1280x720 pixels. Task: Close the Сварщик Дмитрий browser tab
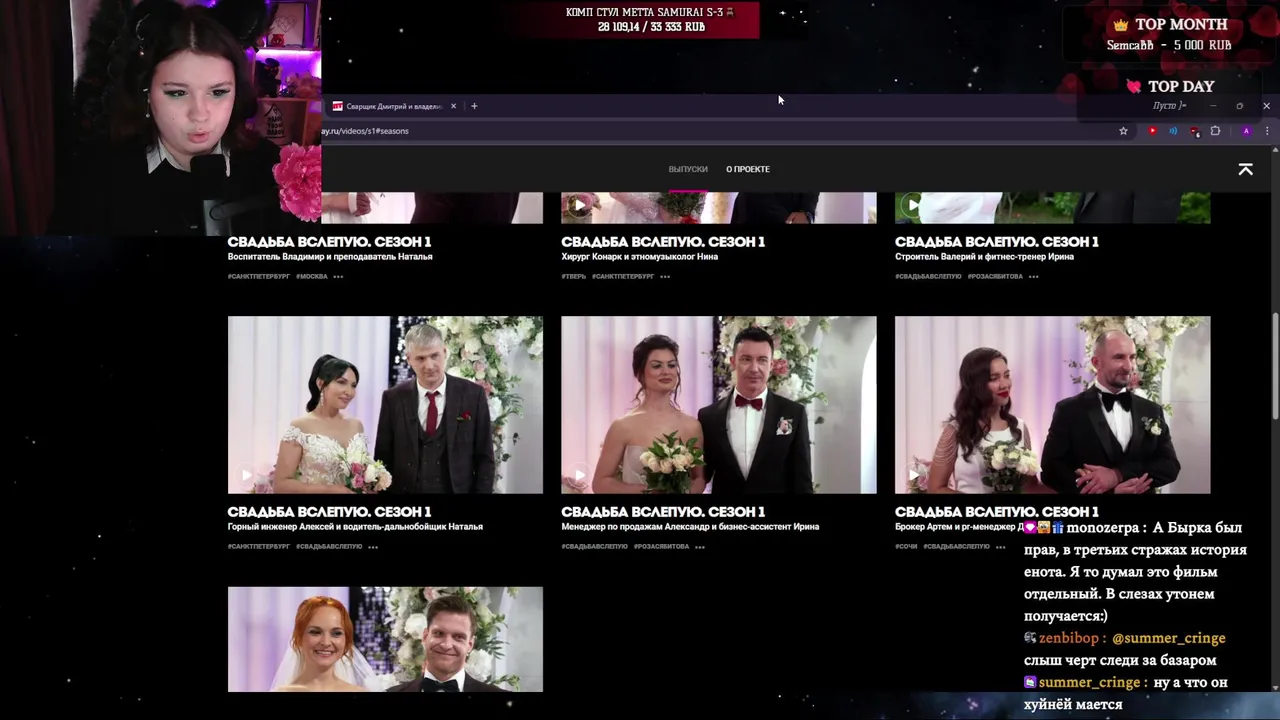pos(453,106)
